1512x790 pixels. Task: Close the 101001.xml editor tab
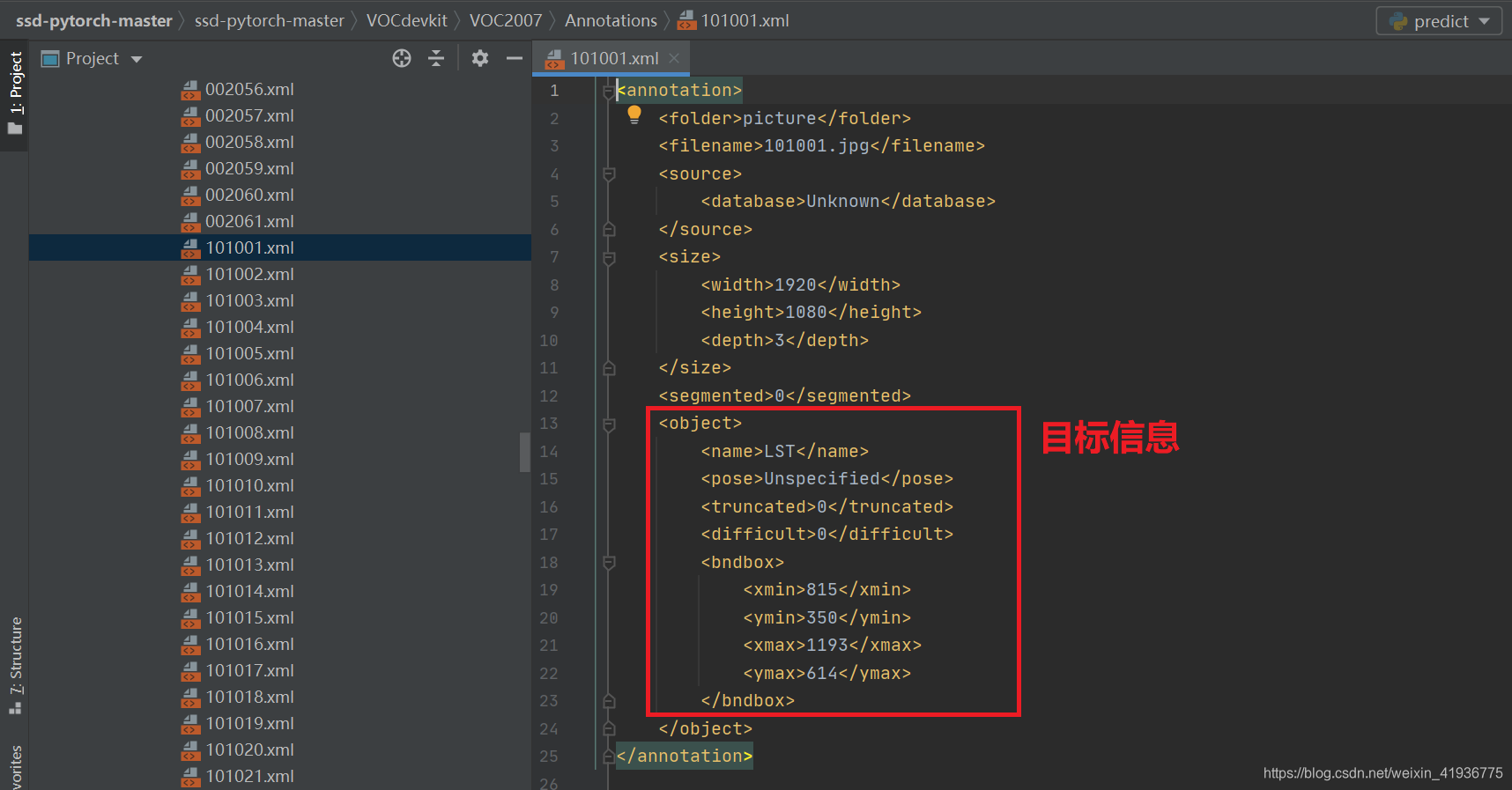(674, 58)
